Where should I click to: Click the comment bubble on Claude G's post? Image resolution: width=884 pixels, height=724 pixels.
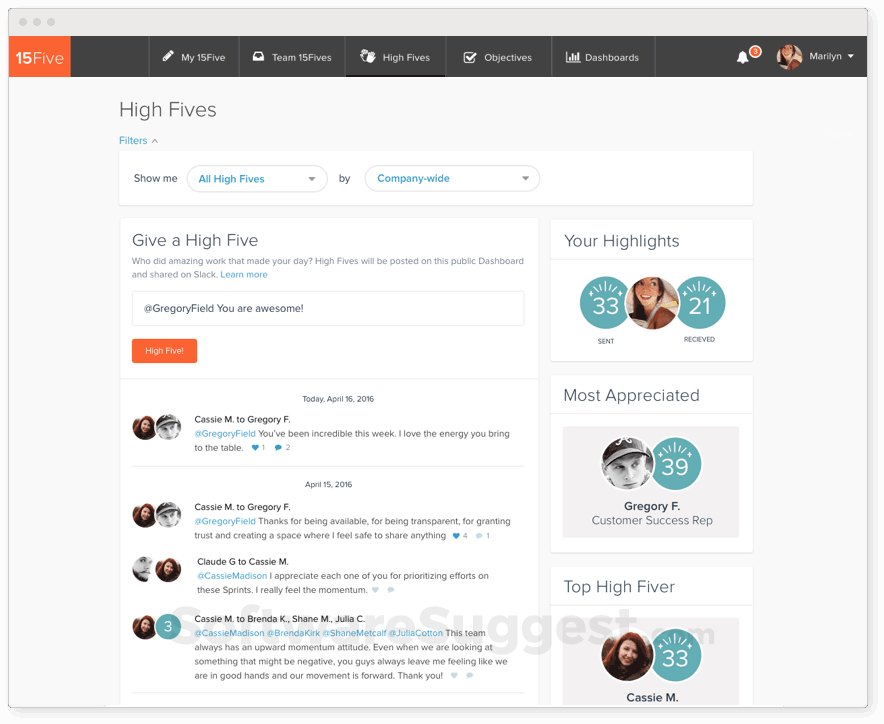click(389, 588)
